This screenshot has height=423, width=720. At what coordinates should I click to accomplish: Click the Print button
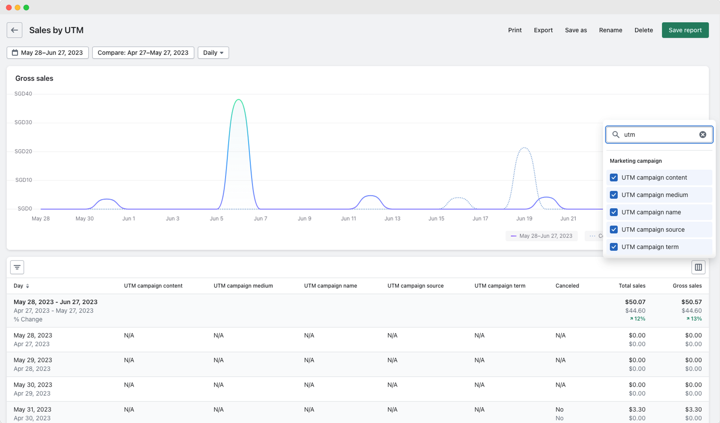pos(515,30)
